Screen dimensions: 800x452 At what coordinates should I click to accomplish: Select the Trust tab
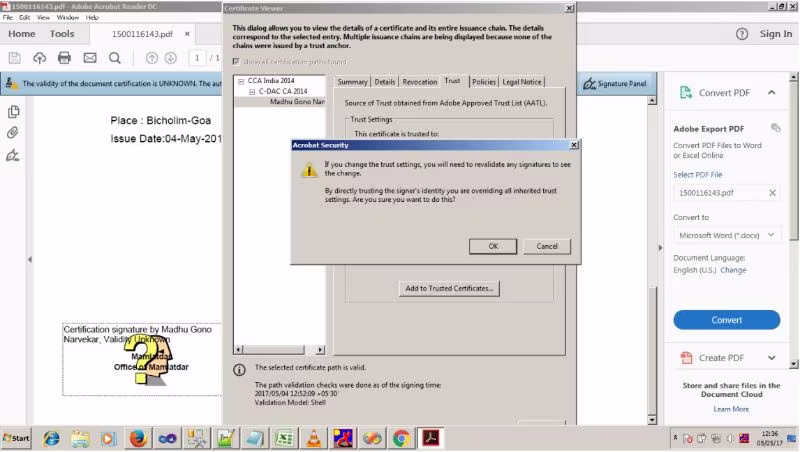tap(452, 81)
